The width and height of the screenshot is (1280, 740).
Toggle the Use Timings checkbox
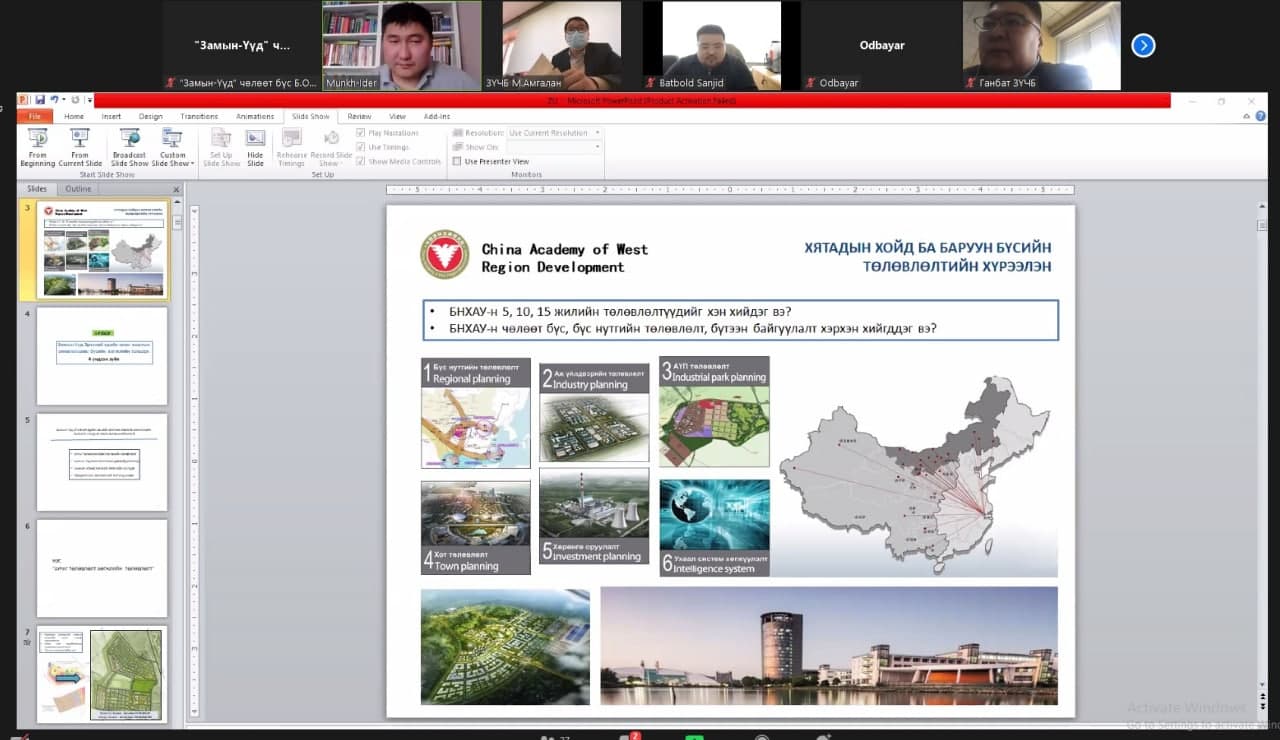[361, 147]
